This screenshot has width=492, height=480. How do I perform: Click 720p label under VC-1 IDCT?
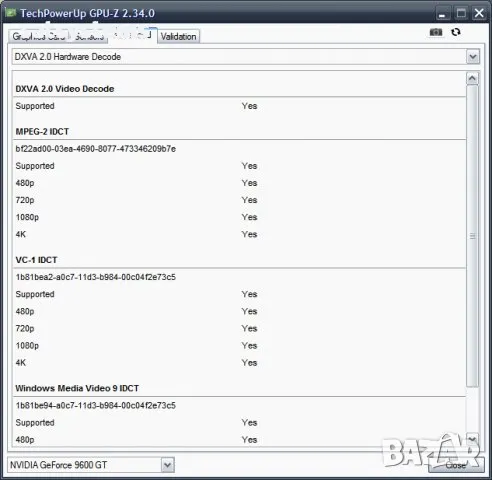pyautogui.click(x=25, y=329)
